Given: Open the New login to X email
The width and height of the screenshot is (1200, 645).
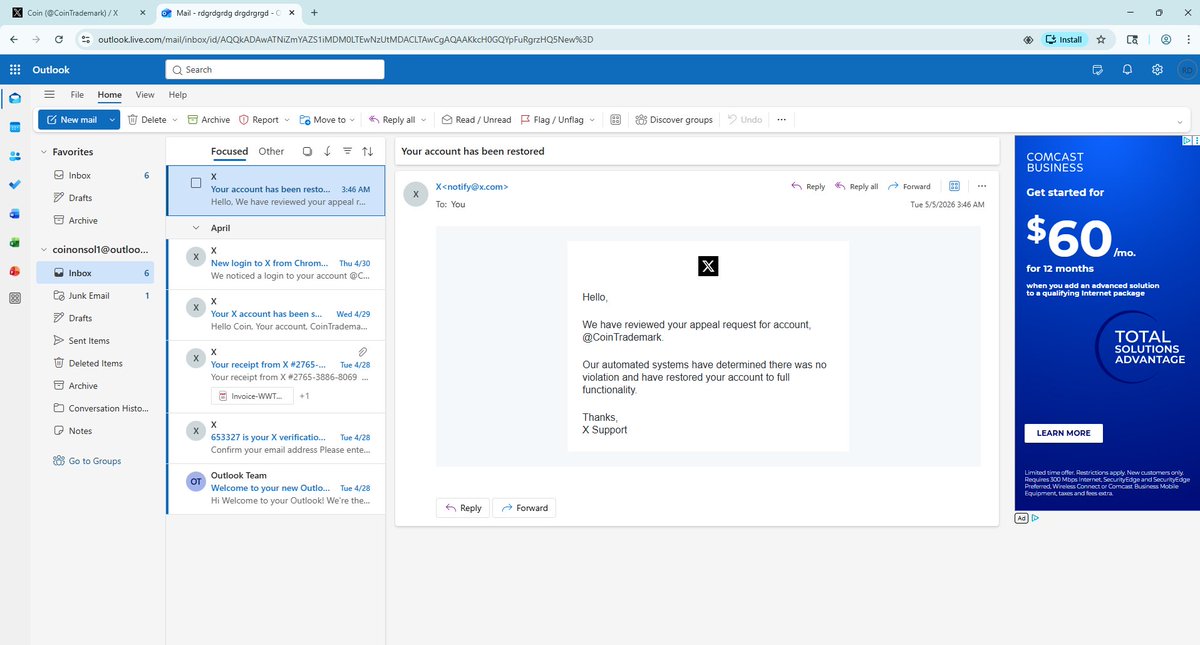Looking at the screenshot, I should tap(276, 263).
